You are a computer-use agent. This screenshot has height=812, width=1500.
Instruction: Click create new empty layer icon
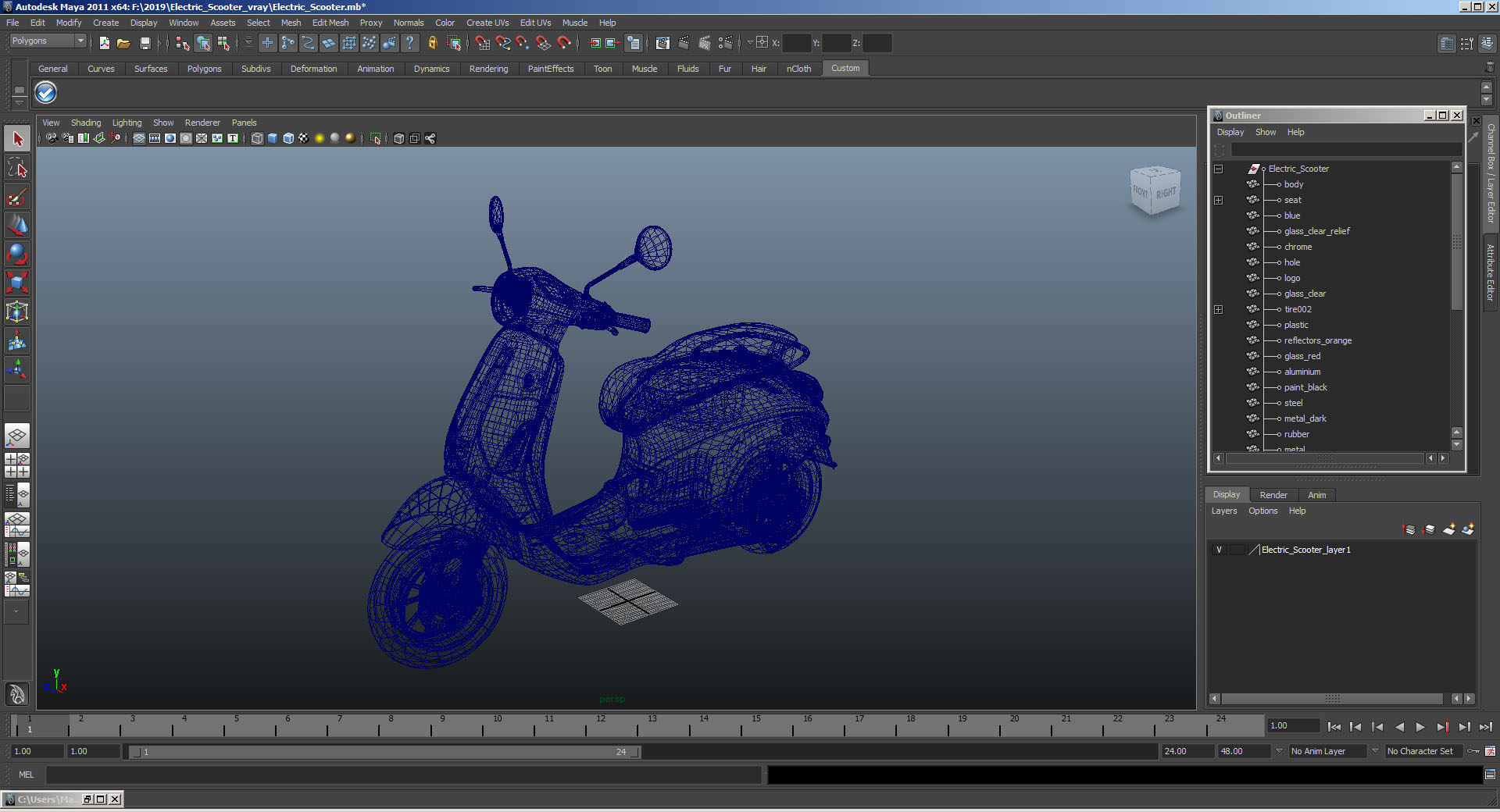click(1448, 529)
